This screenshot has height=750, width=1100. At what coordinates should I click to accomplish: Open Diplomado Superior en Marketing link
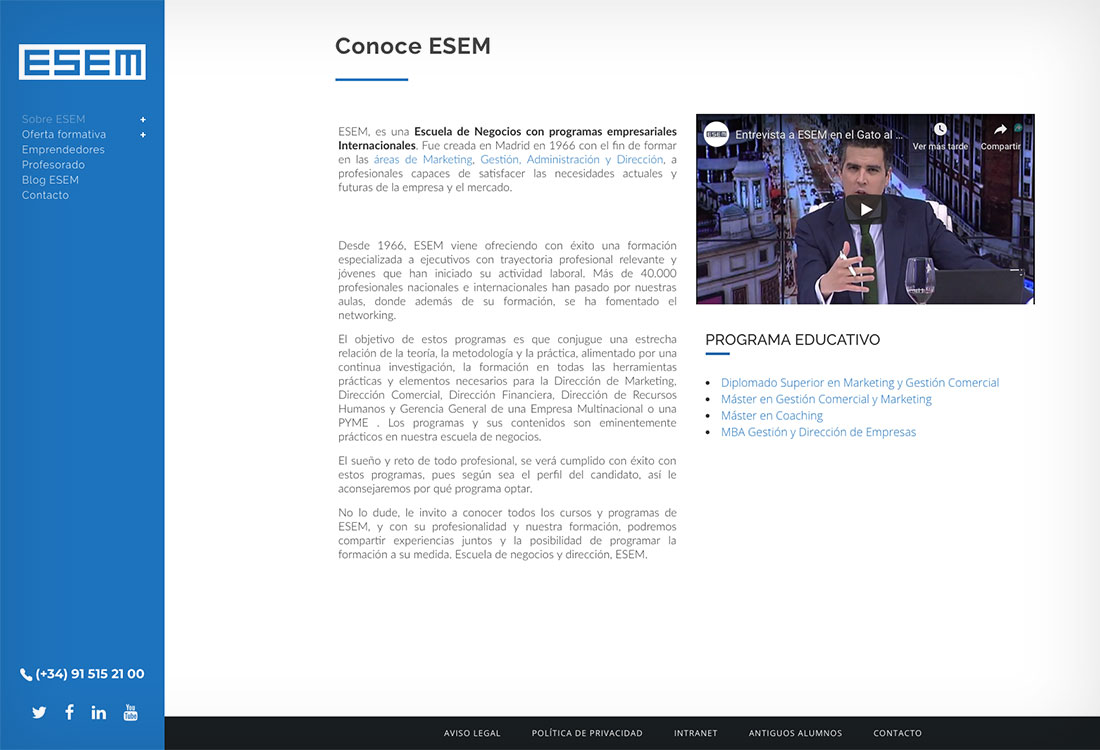[x=859, y=383]
